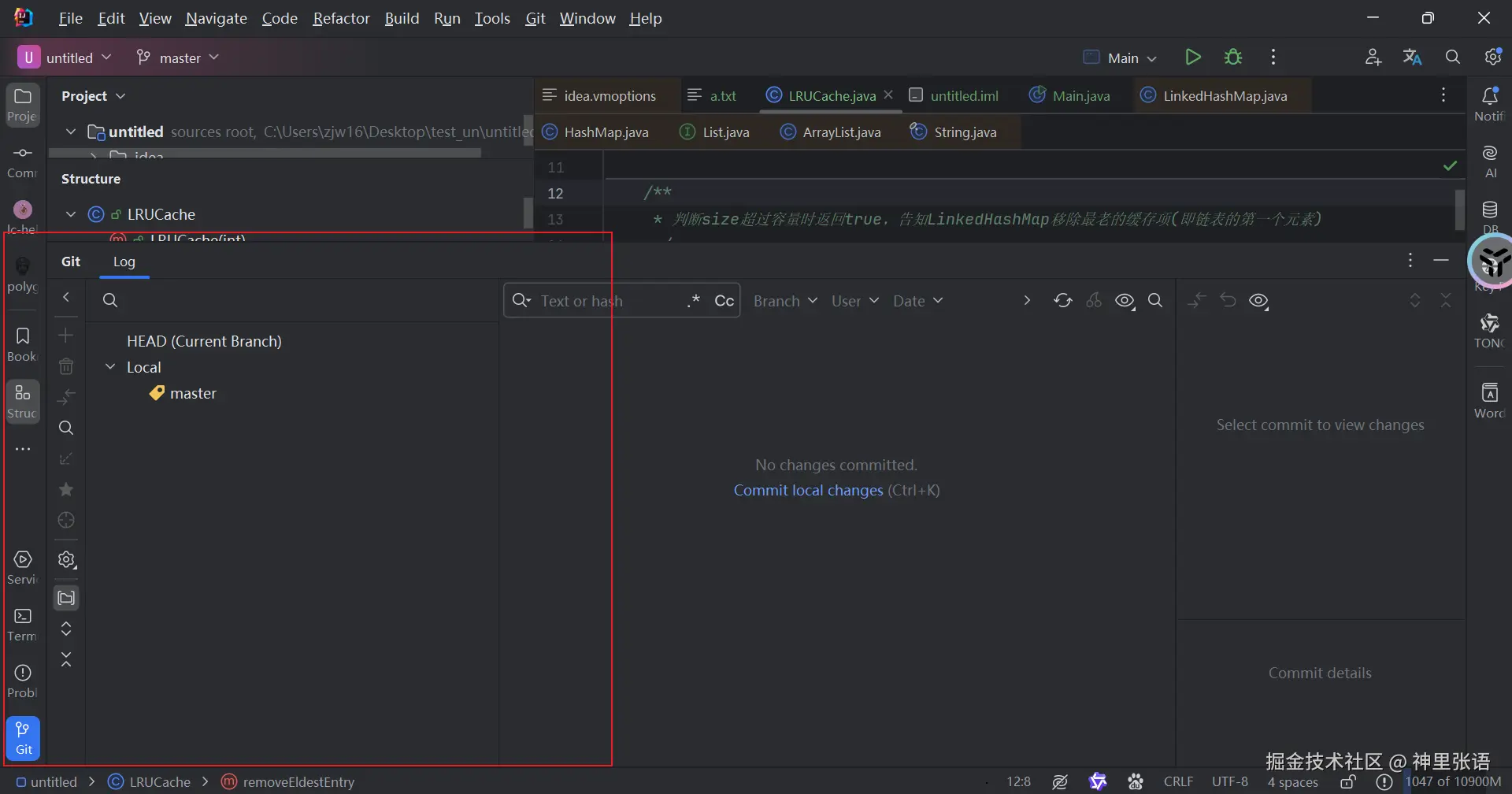The image size is (1512, 794).
Task: Open the Branch filter dropdown
Action: click(786, 301)
